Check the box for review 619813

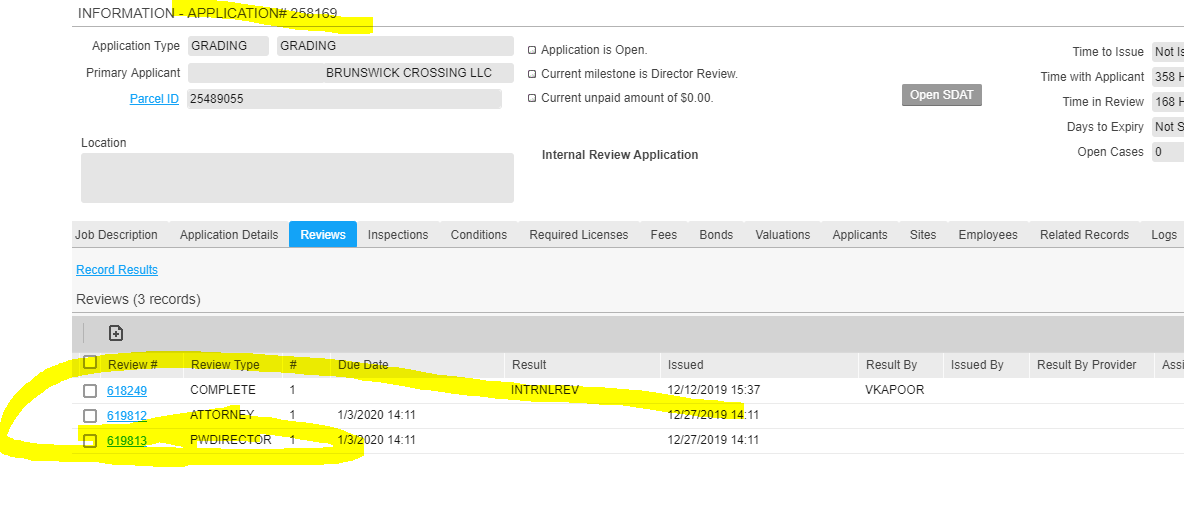pos(90,440)
